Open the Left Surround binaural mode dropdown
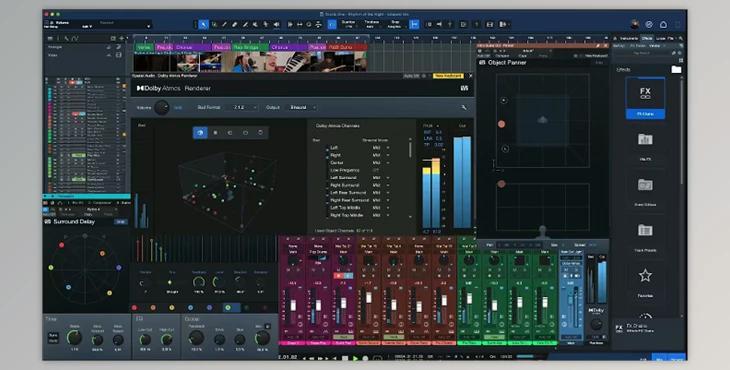 380,178
